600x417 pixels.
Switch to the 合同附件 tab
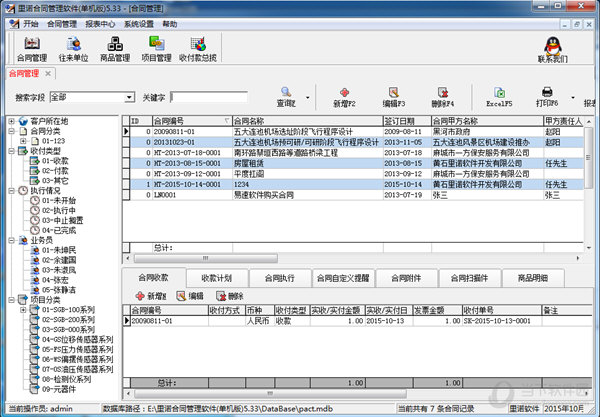[406, 277]
